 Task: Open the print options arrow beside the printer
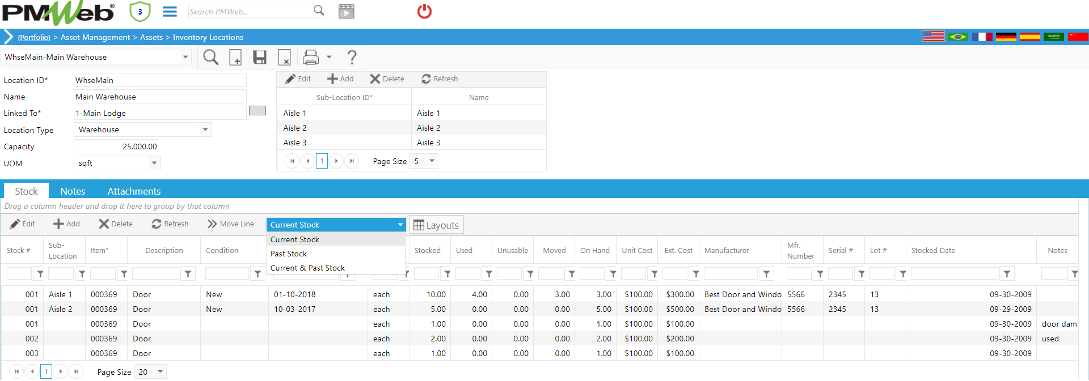pyautogui.click(x=329, y=58)
